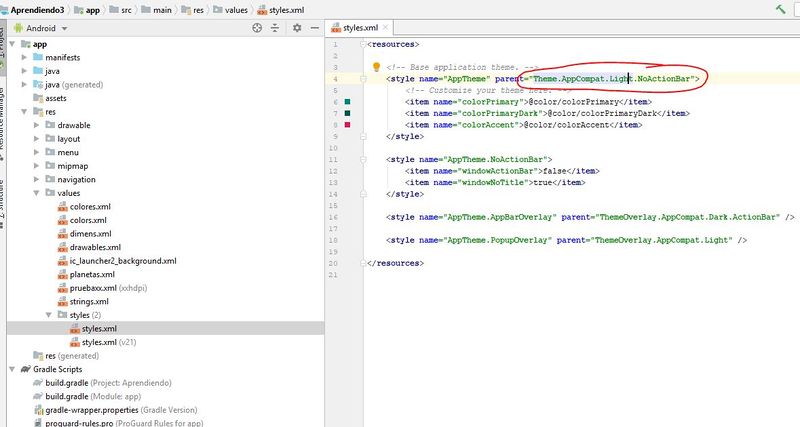Collapse the styles (2) group arrow
800x427 pixels.
[48, 315]
